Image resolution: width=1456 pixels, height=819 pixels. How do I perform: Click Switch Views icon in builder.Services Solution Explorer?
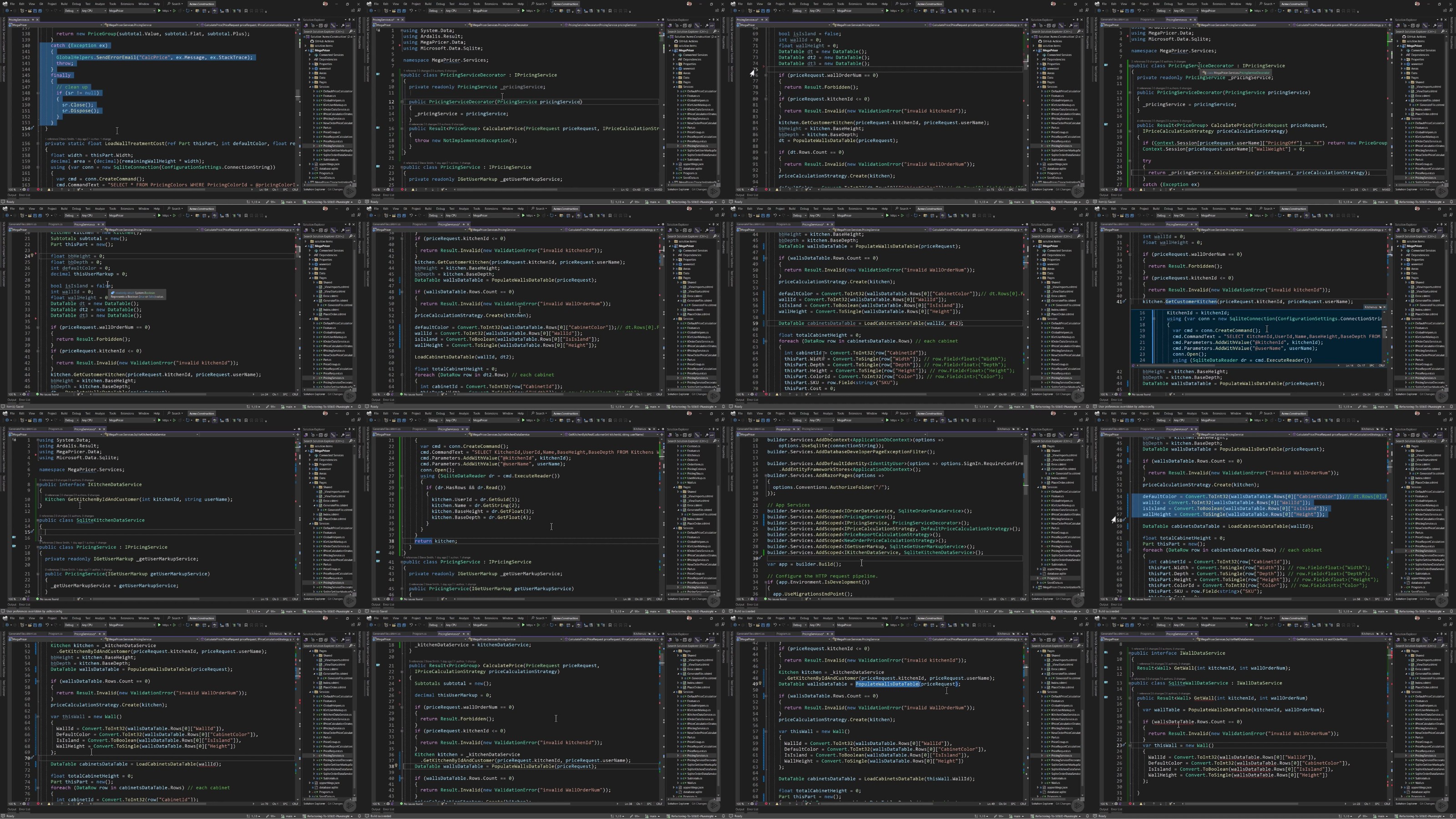(x=1034, y=435)
